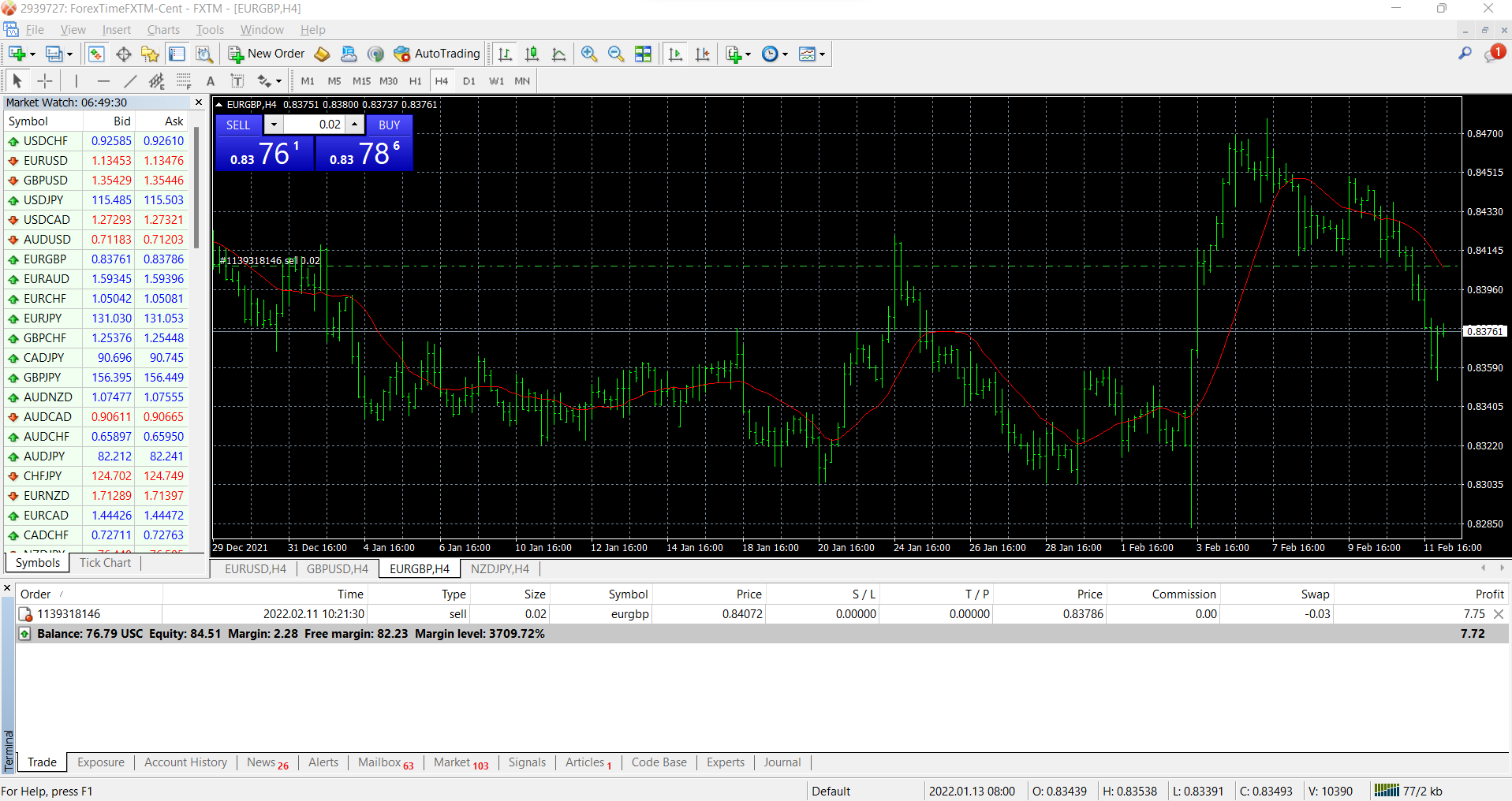Zoom out of the chart
The width and height of the screenshot is (1512, 801).
pyautogui.click(x=616, y=54)
